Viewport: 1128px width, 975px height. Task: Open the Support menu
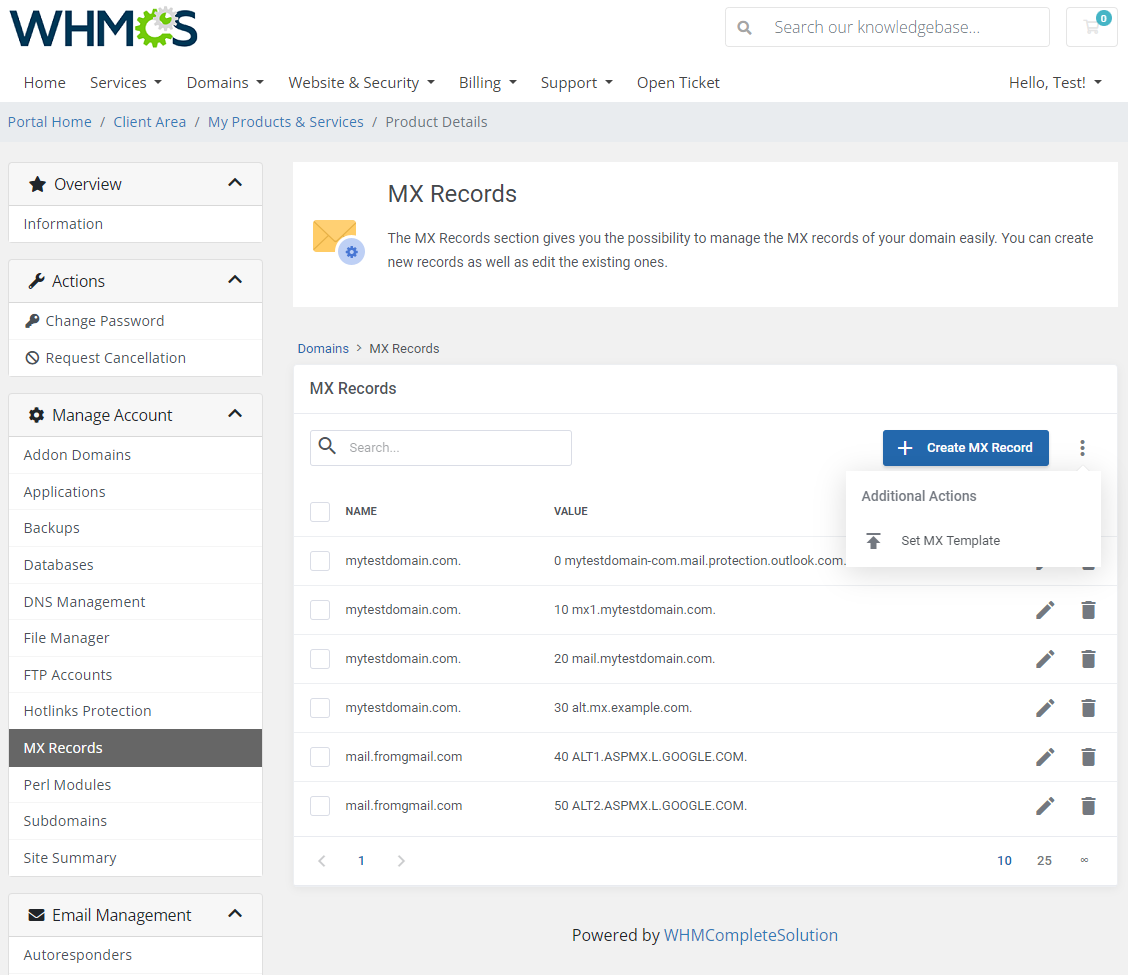[x=576, y=82]
